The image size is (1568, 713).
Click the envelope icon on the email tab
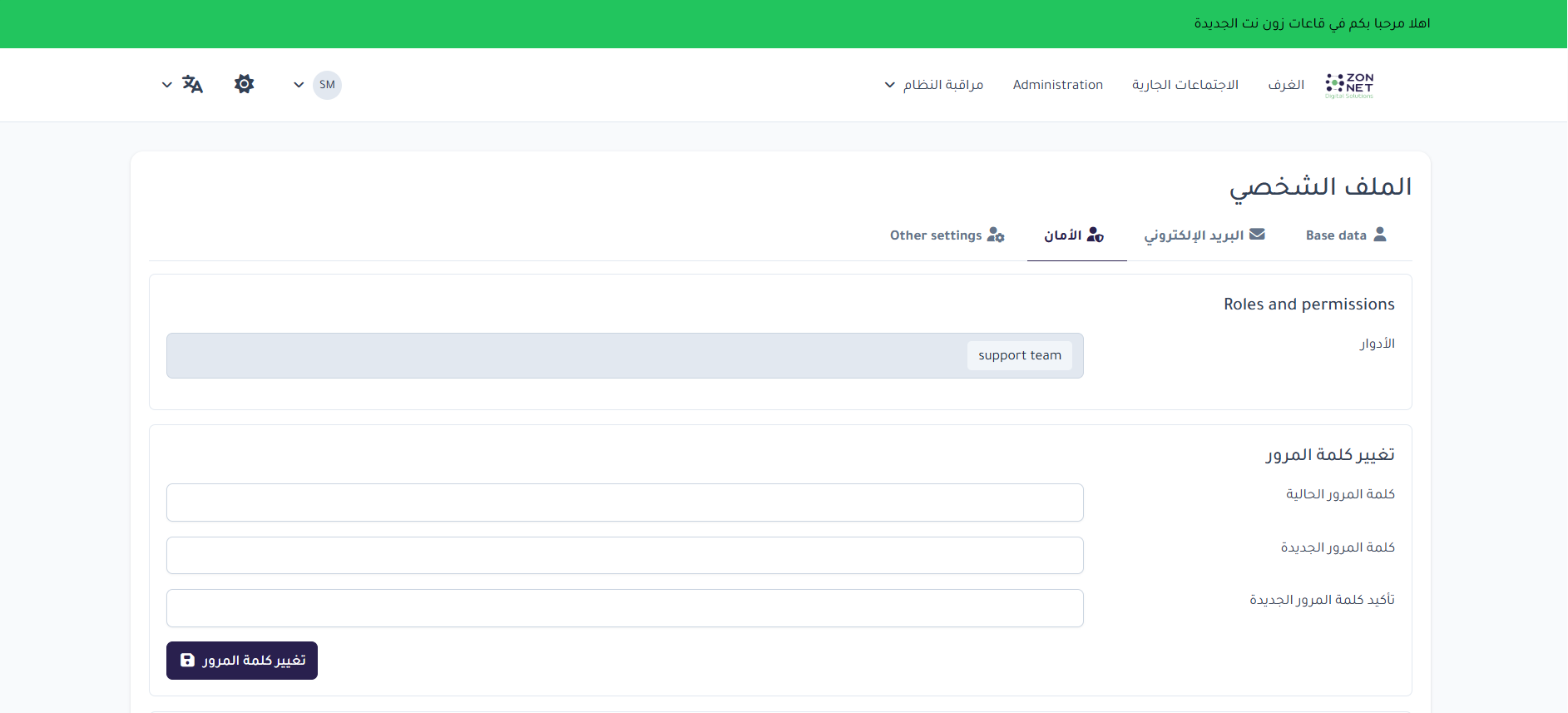click(1257, 235)
